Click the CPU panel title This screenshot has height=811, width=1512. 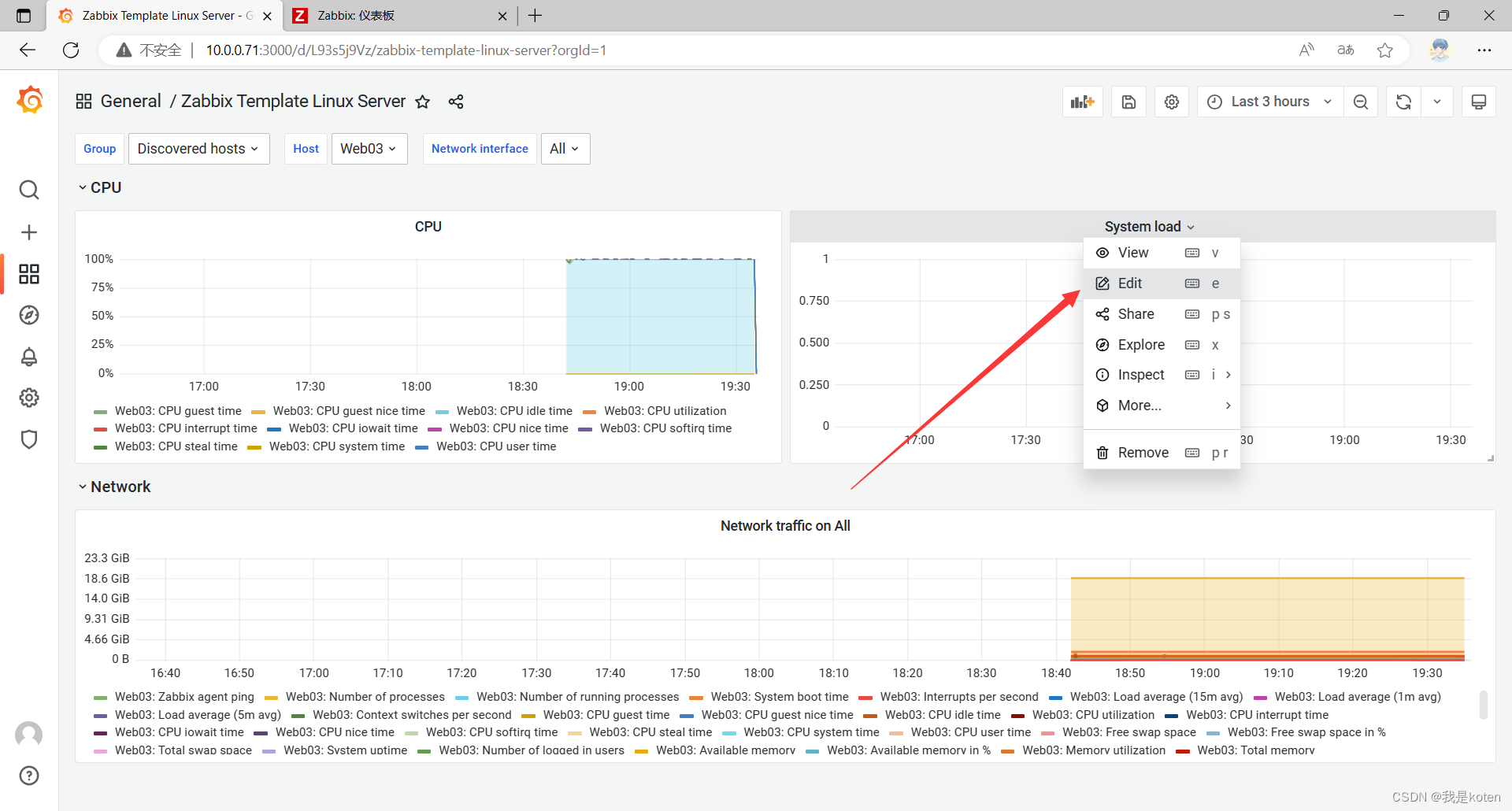coord(428,227)
